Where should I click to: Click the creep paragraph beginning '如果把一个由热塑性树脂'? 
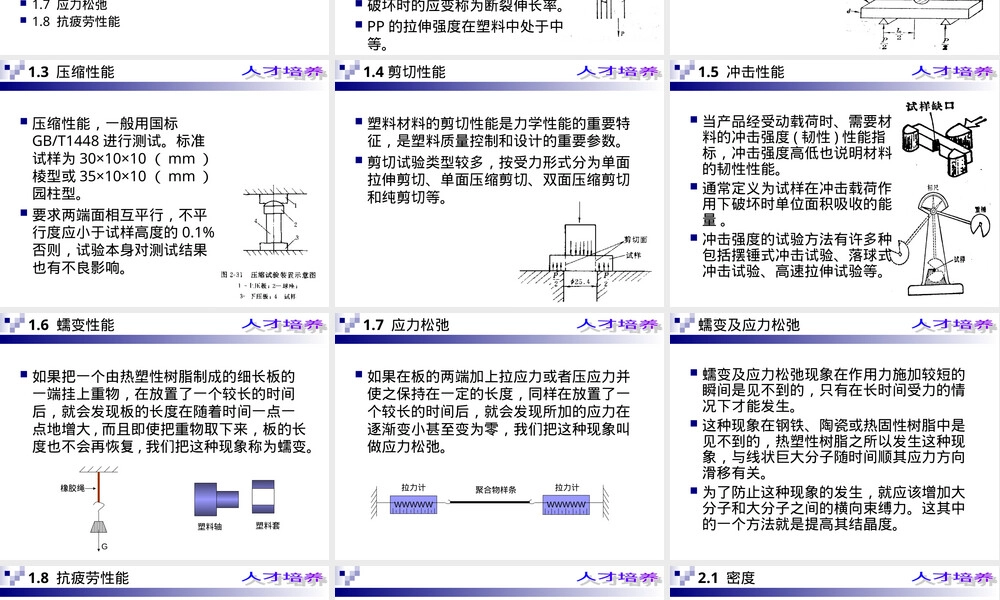pos(172,411)
